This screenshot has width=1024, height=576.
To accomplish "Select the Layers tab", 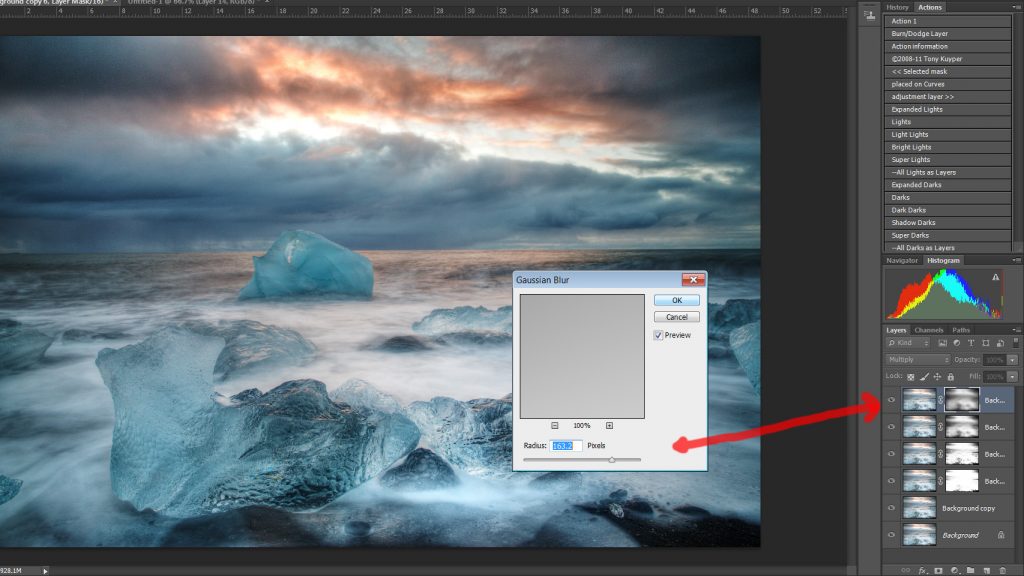I will [896, 330].
